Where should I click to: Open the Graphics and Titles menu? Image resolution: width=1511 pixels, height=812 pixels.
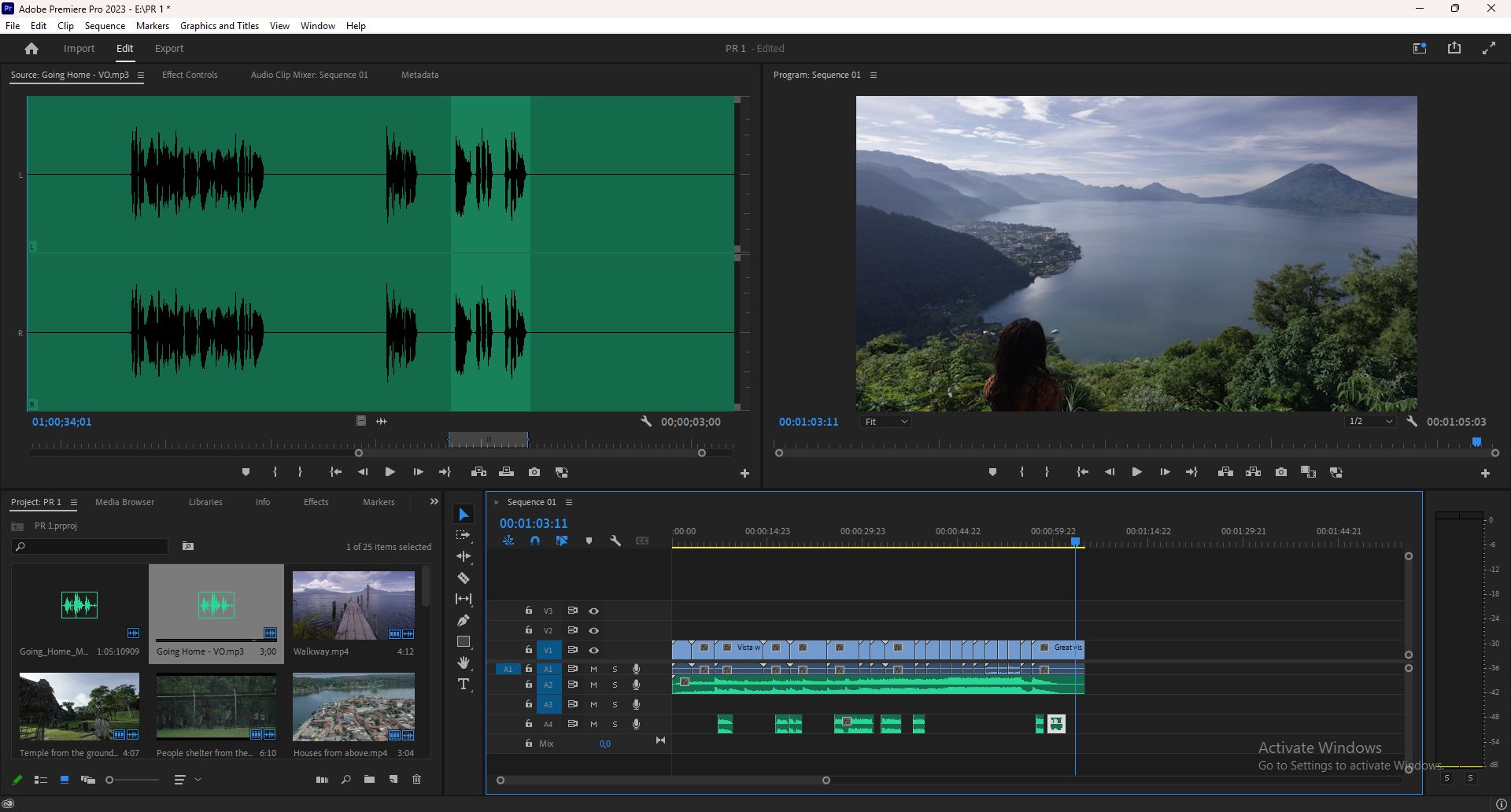click(220, 26)
